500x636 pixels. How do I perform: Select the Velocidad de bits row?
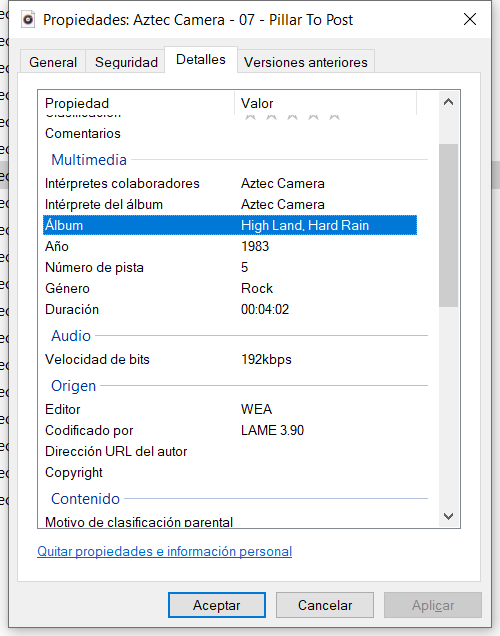coord(230,359)
